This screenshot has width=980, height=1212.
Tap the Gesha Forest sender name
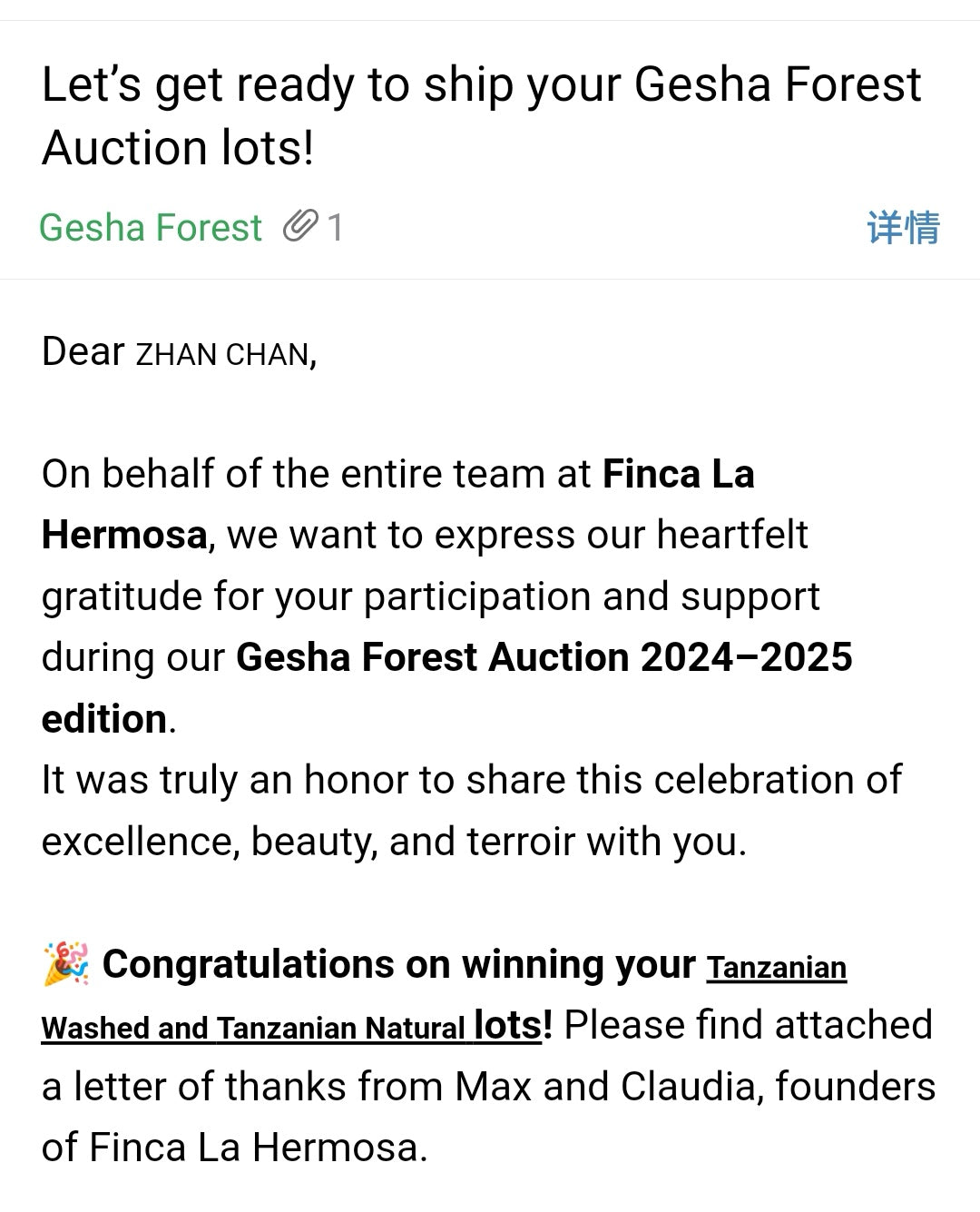[151, 227]
